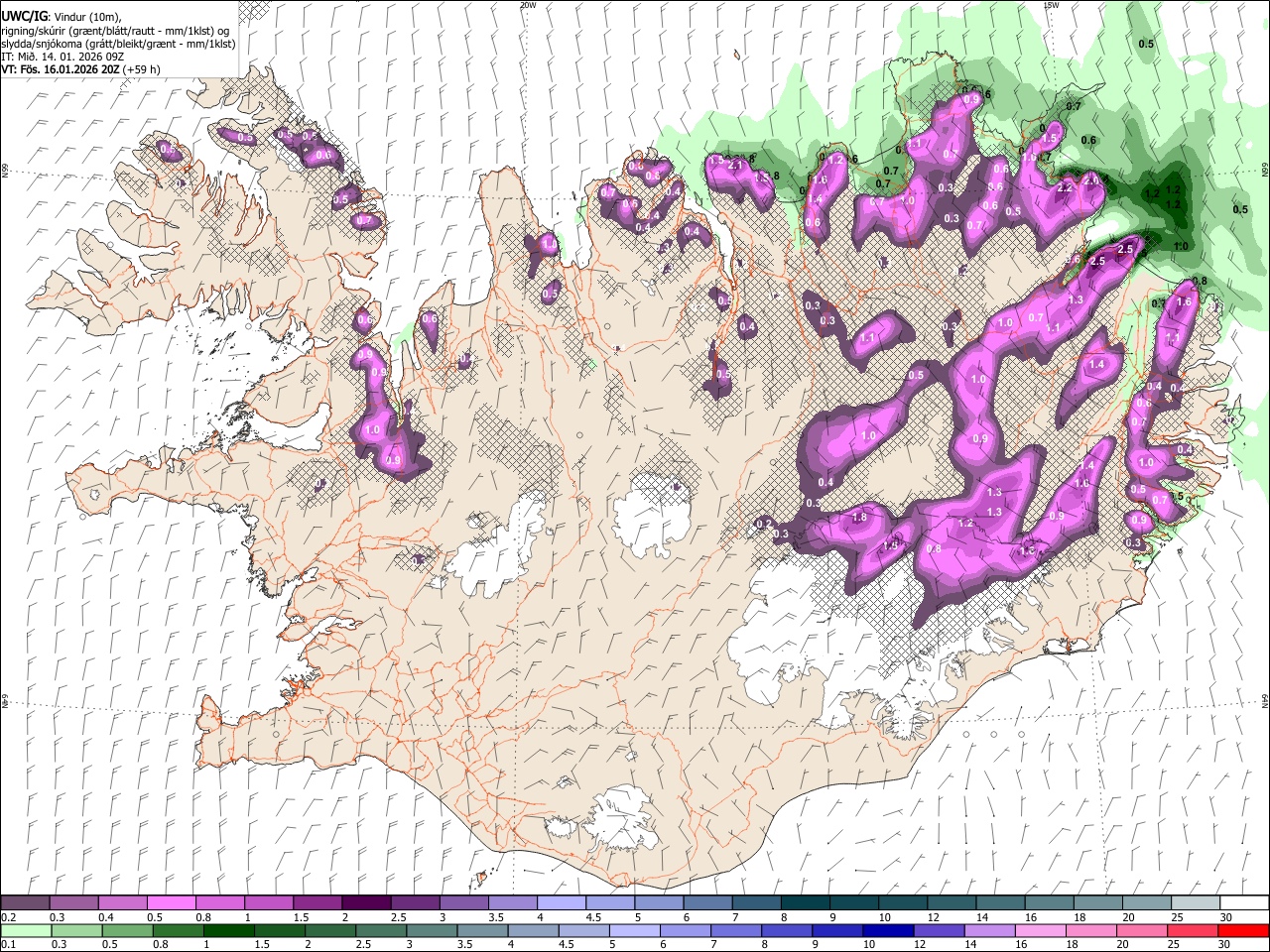Click the darkest purple 2–2.5 upper legend swatch
This screenshot has width=1270, height=952.
366,903
